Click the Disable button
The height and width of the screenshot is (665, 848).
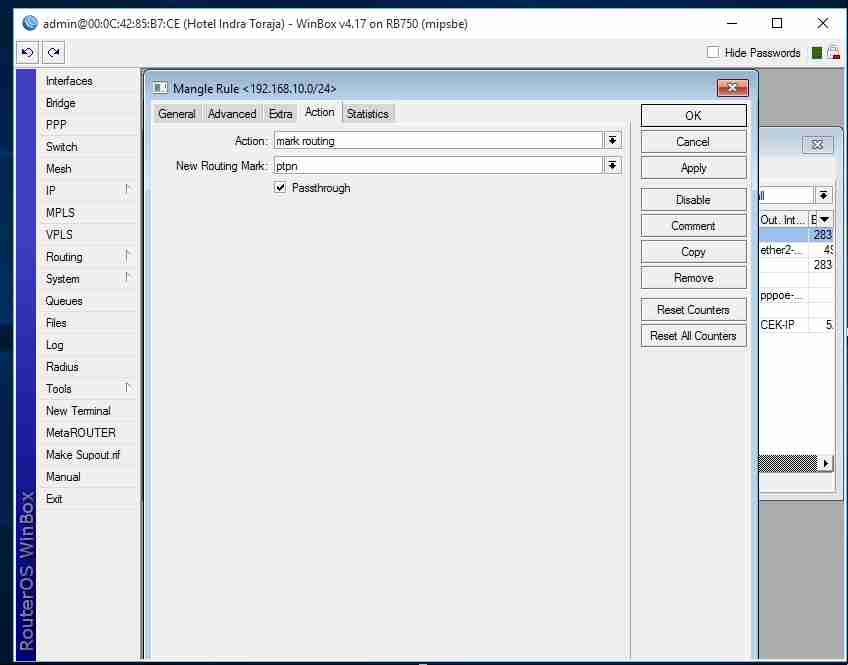click(x=693, y=200)
